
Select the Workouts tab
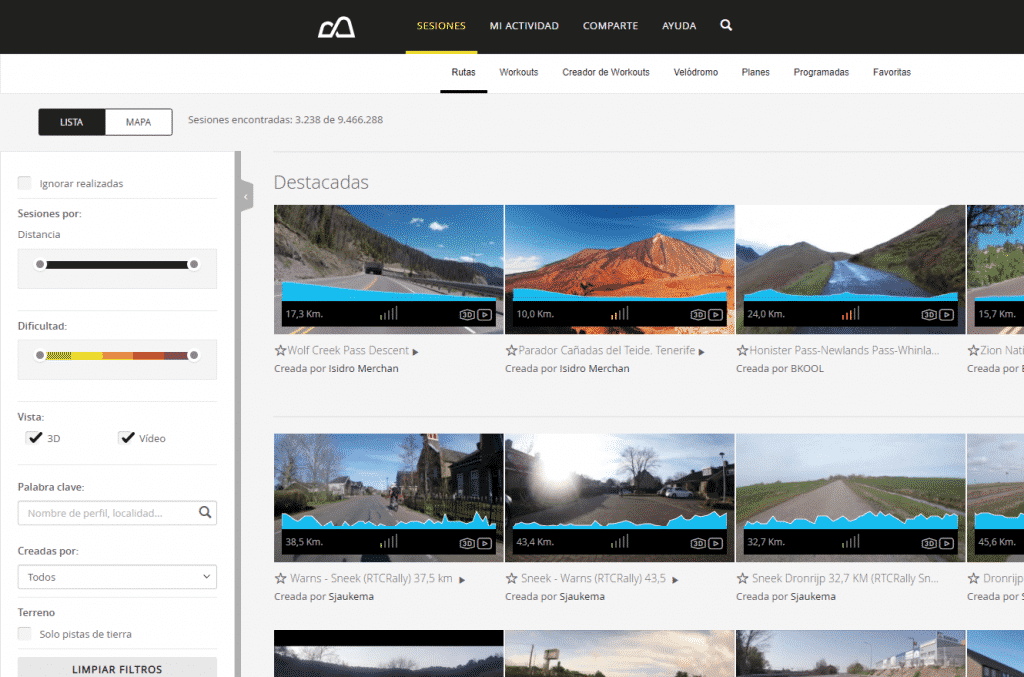519,72
